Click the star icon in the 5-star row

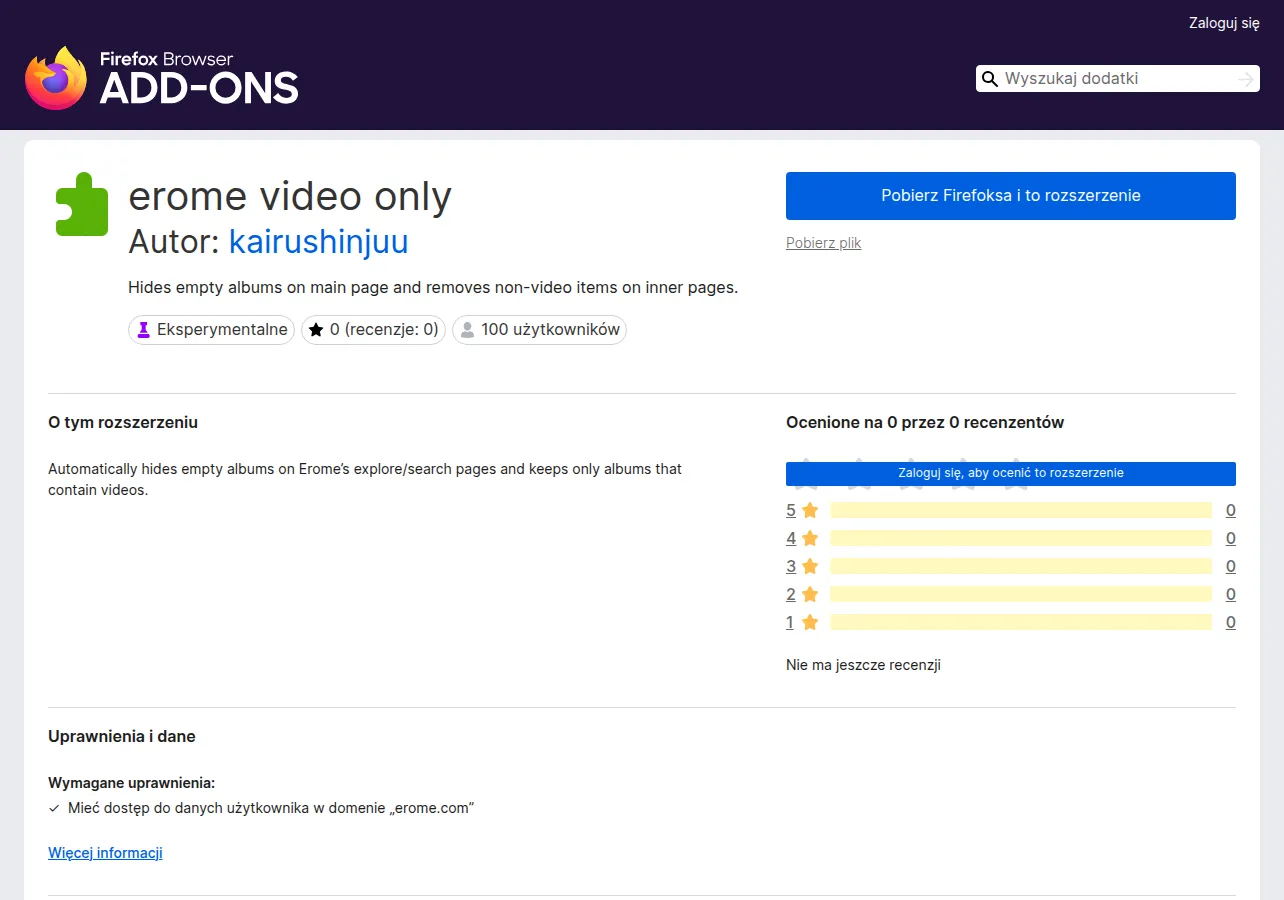point(810,510)
